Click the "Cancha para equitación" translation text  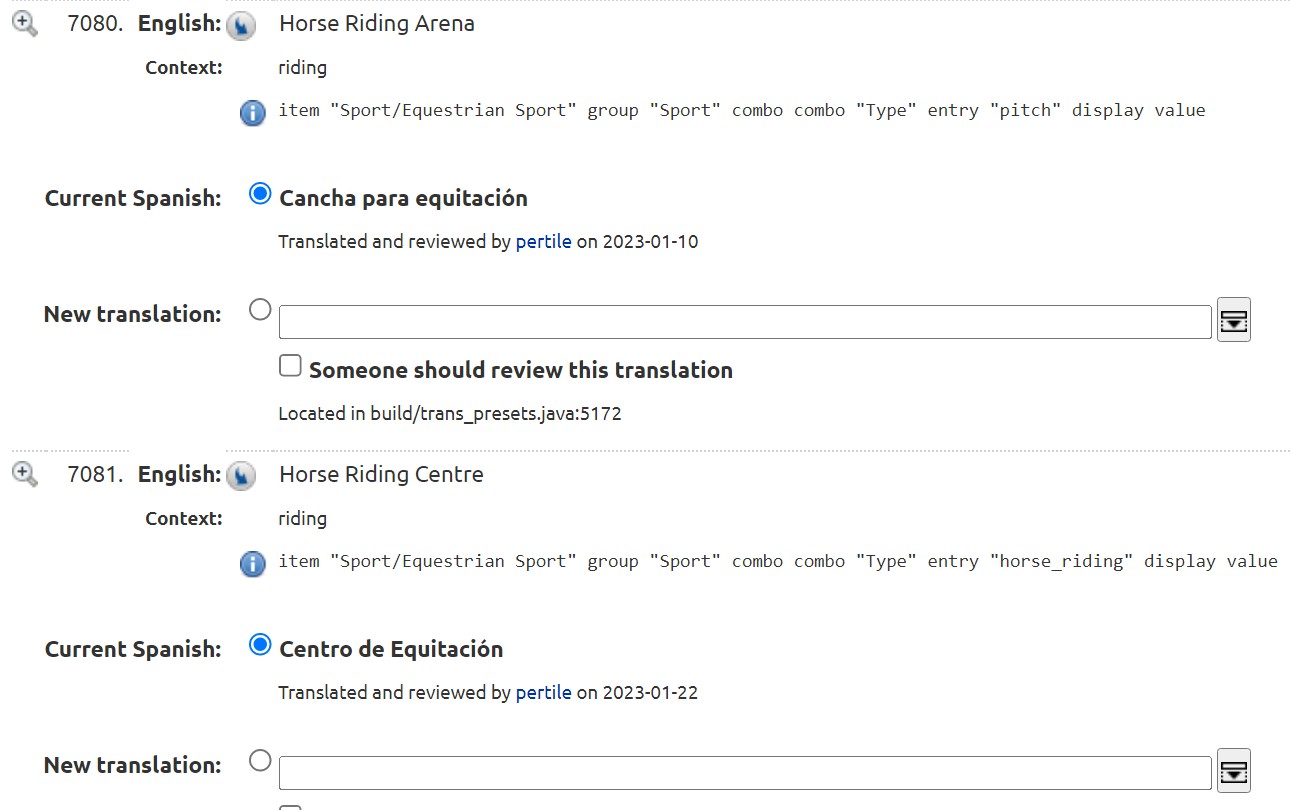pos(403,198)
